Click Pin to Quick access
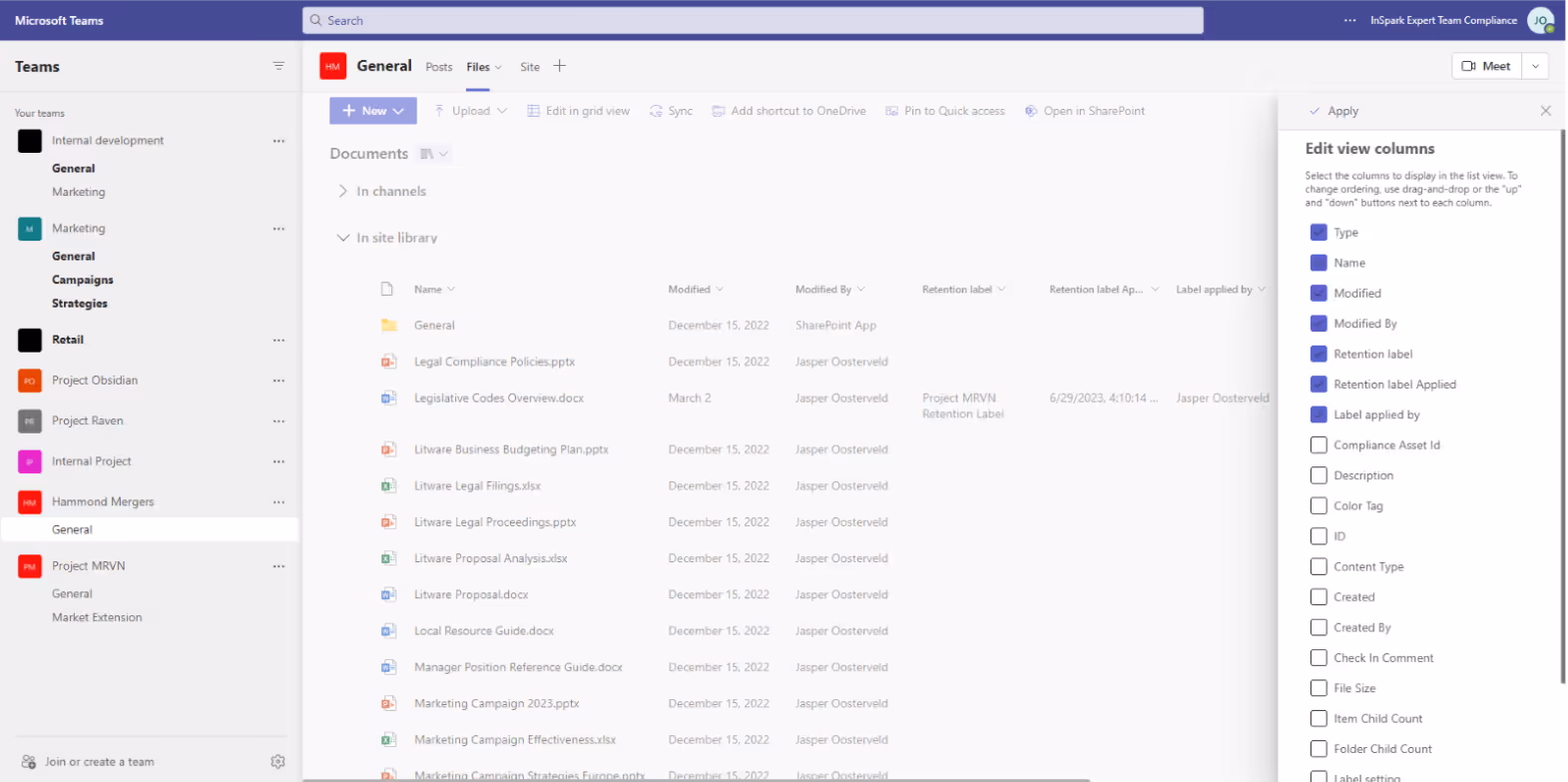Viewport: 1568px width, 782px height. (945, 111)
